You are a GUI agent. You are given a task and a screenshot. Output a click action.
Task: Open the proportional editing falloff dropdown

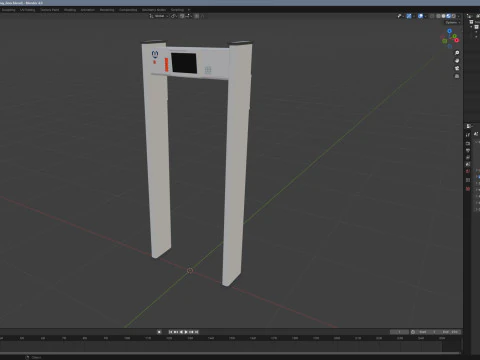coord(202,16)
